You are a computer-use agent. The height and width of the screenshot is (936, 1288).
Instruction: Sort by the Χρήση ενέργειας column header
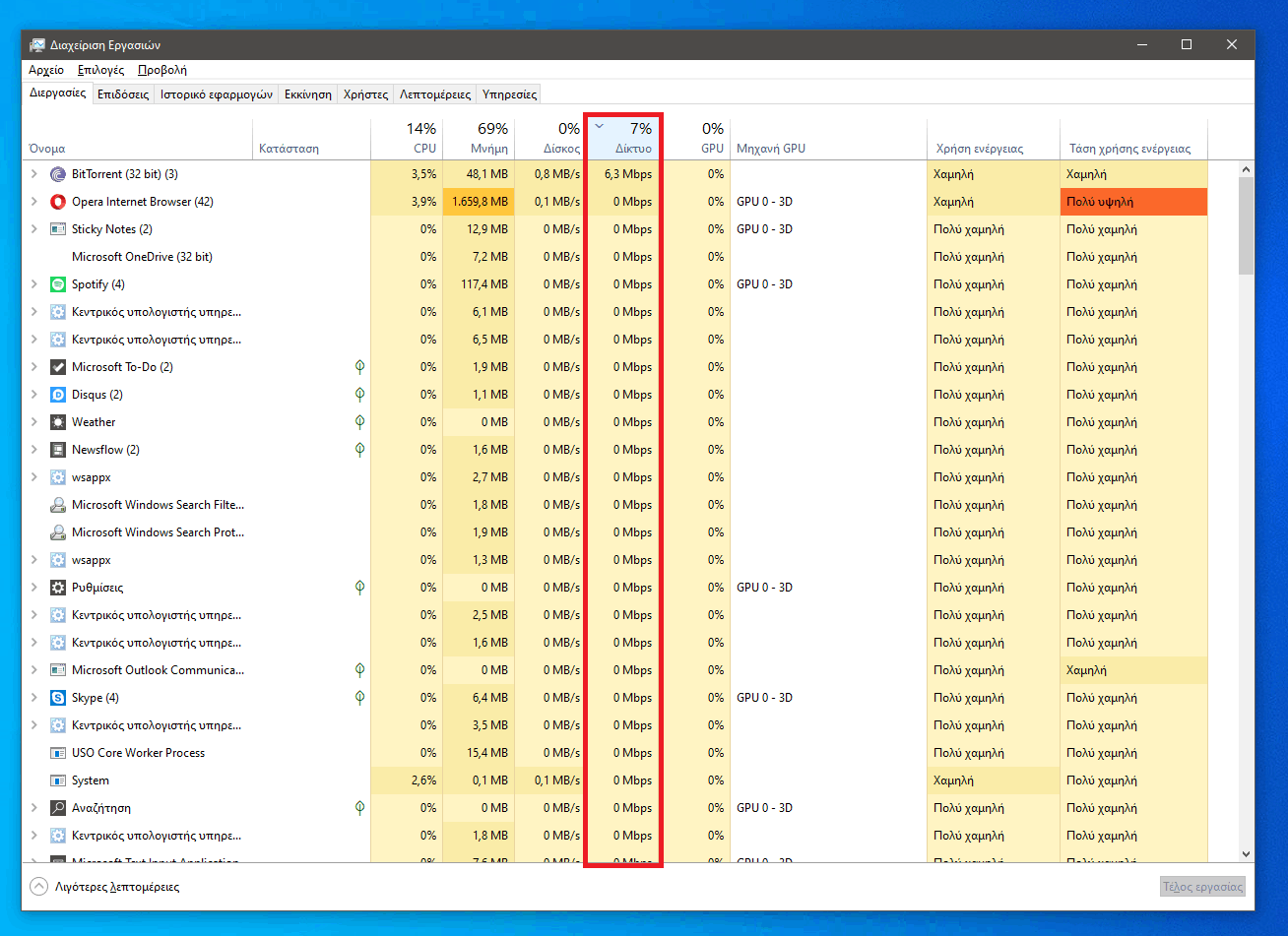click(x=994, y=139)
